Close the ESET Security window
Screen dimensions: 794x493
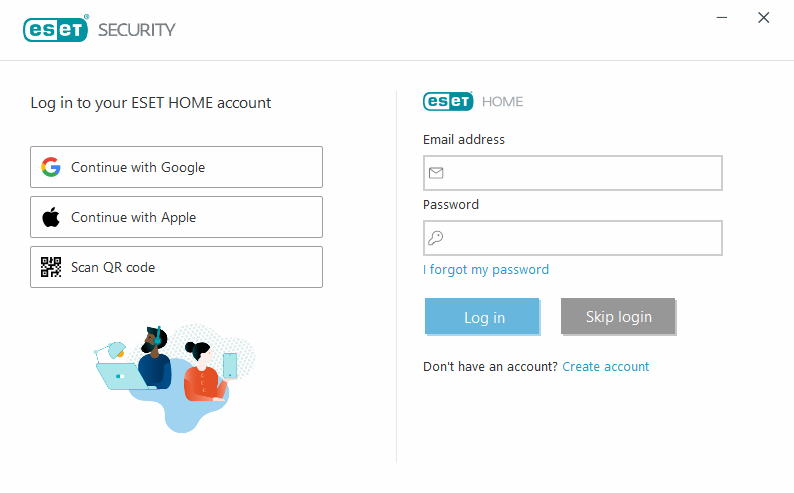[764, 17]
